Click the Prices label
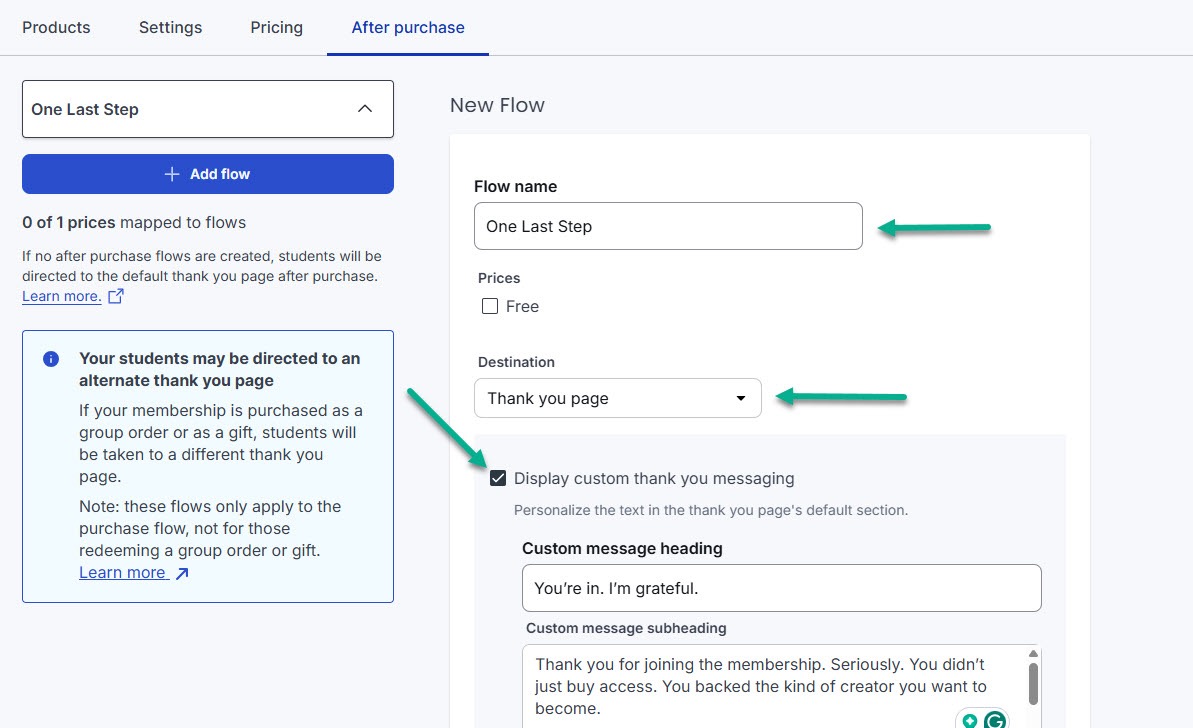Screen dimensions: 1193x728 pos(499,278)
